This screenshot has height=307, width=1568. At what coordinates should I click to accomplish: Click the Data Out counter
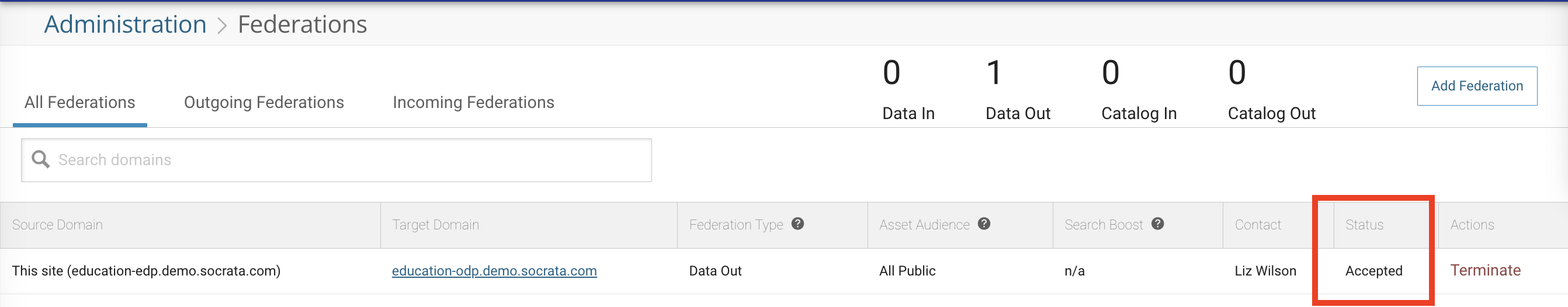pyautogui.click(x=1017, y=89)
